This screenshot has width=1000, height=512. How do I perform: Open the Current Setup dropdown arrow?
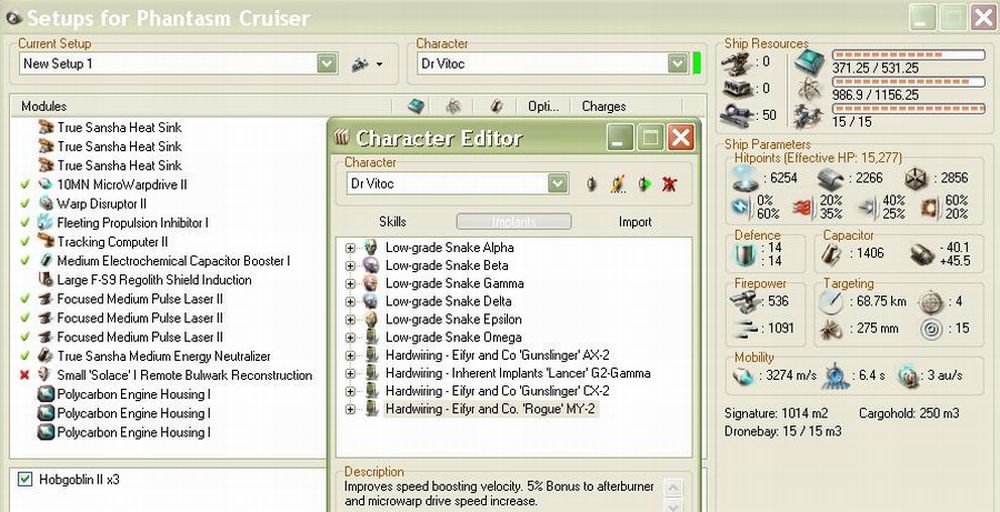(x=327, y=64)
